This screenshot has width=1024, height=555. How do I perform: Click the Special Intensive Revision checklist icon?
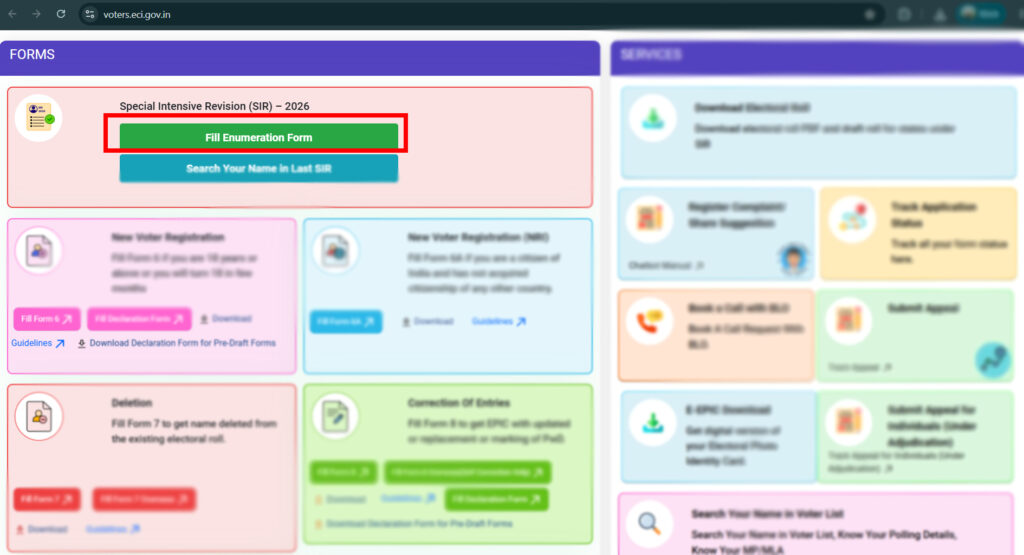[39, 118]
